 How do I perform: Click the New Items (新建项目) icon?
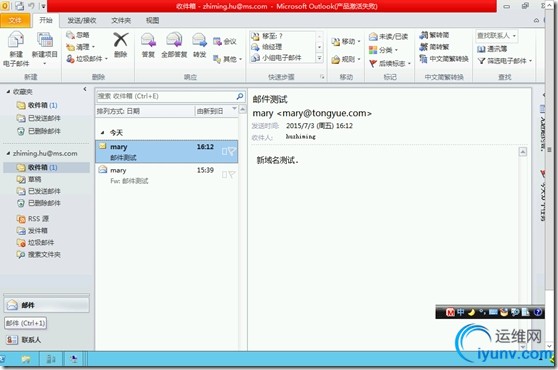[45, 40]
